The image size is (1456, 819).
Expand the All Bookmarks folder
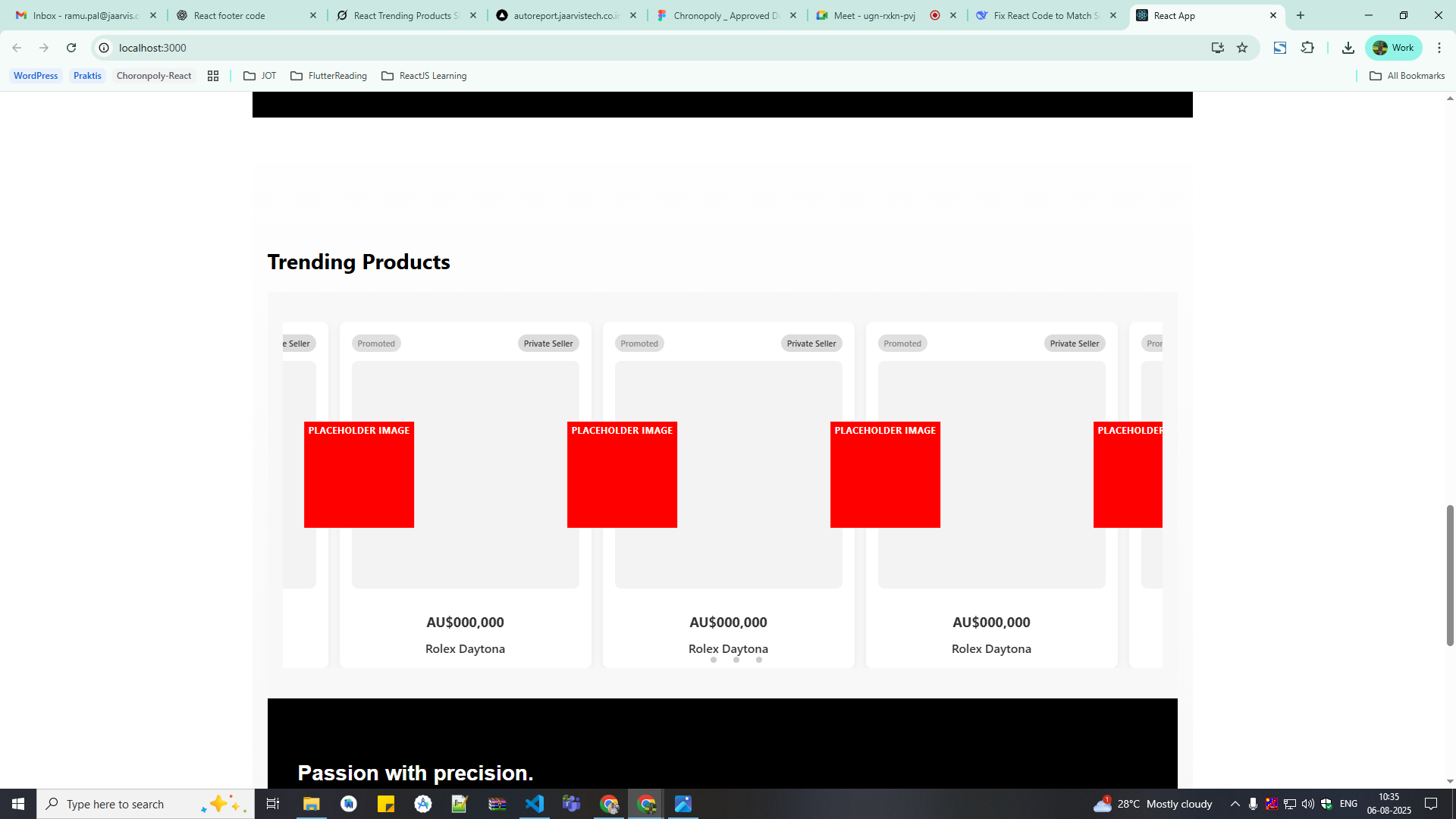point(1407,76)
